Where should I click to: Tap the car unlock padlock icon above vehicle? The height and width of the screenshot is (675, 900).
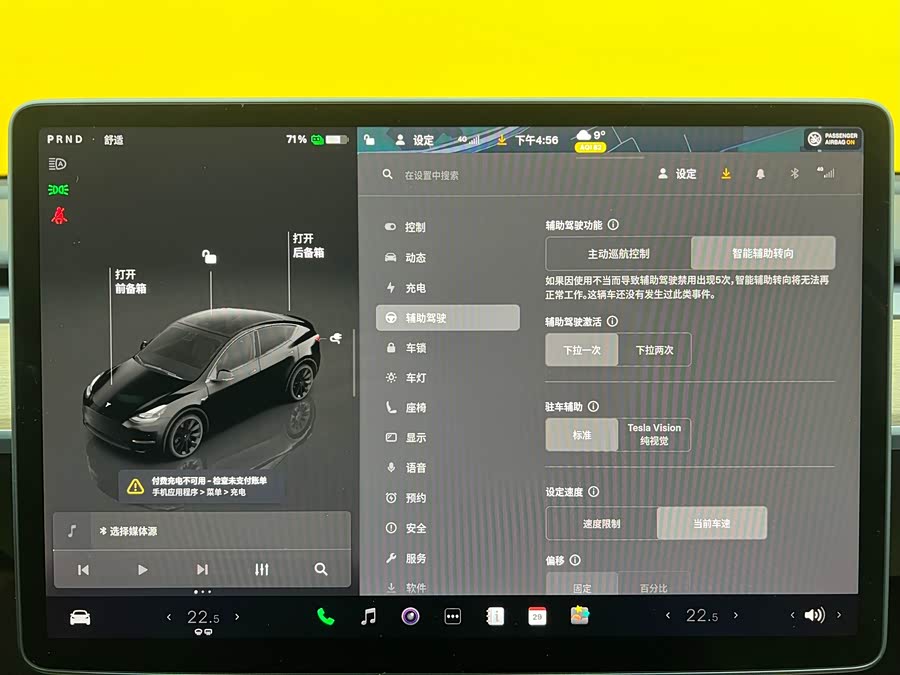[x=210, y=257]
